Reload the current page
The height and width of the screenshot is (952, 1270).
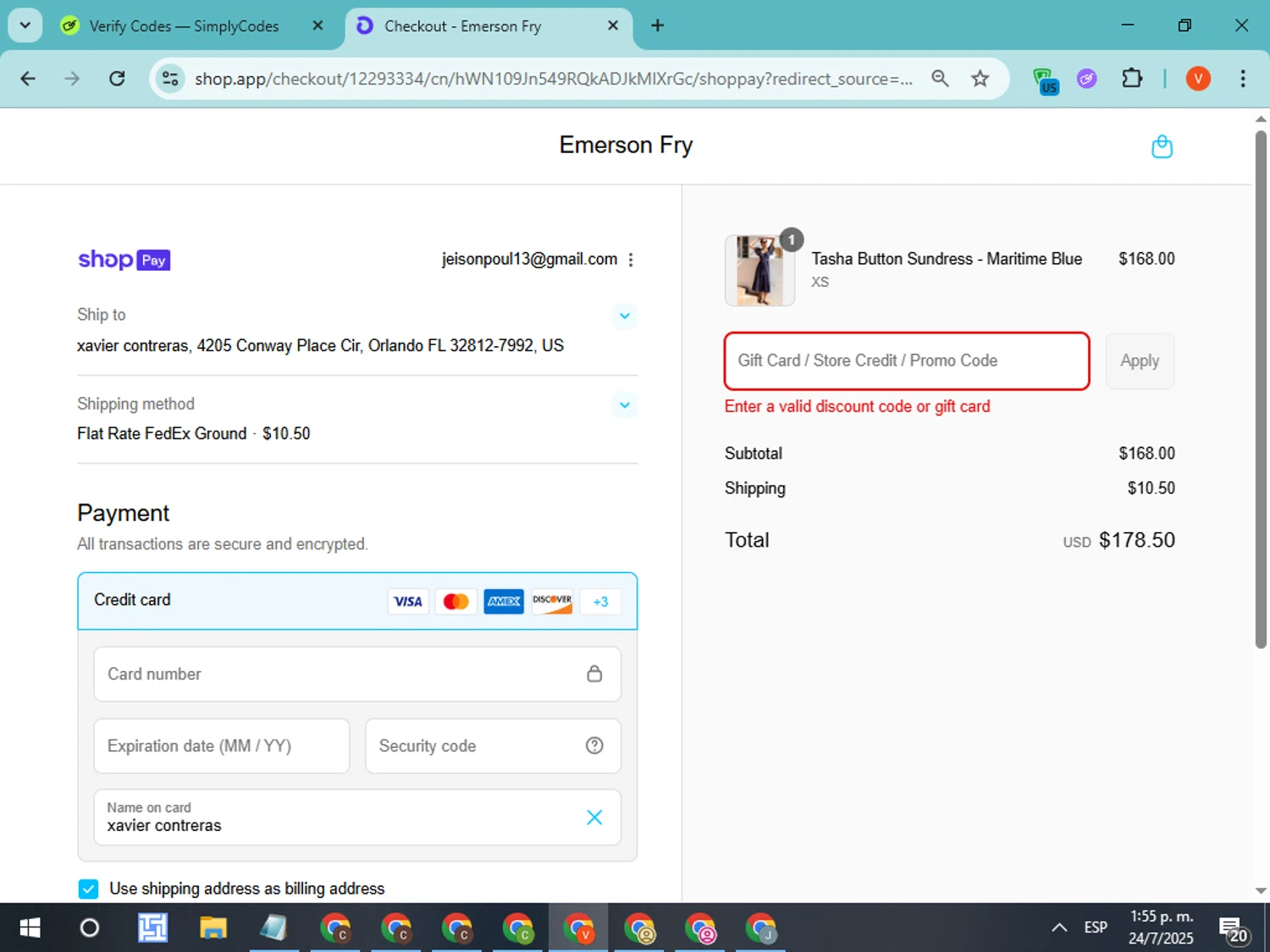click(117, 79)
